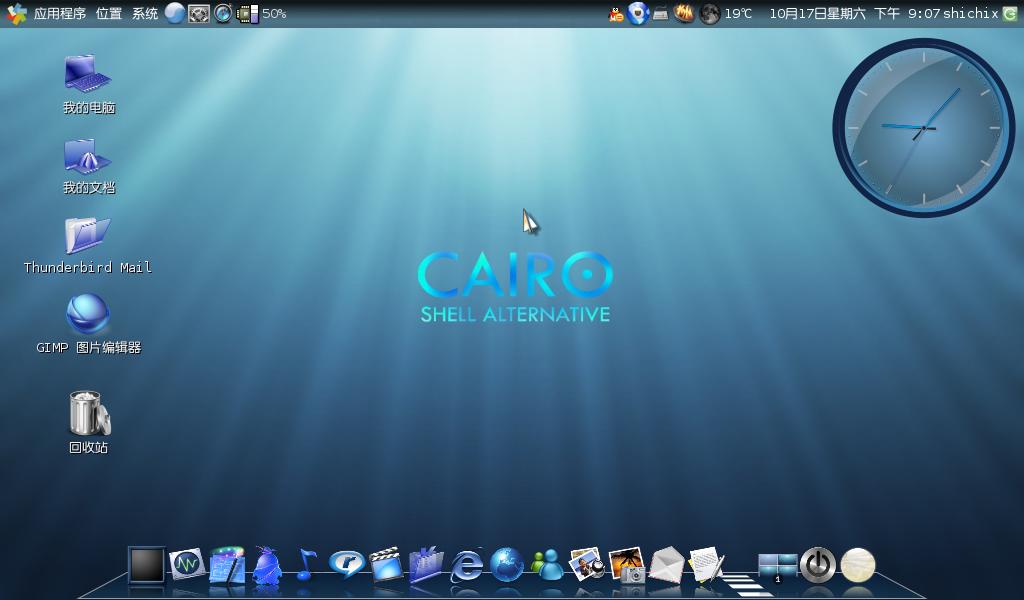Viewport: 1024px width, 600px height.
Task: Click the pale round orb in dock
Action: (x=857, y=565)
